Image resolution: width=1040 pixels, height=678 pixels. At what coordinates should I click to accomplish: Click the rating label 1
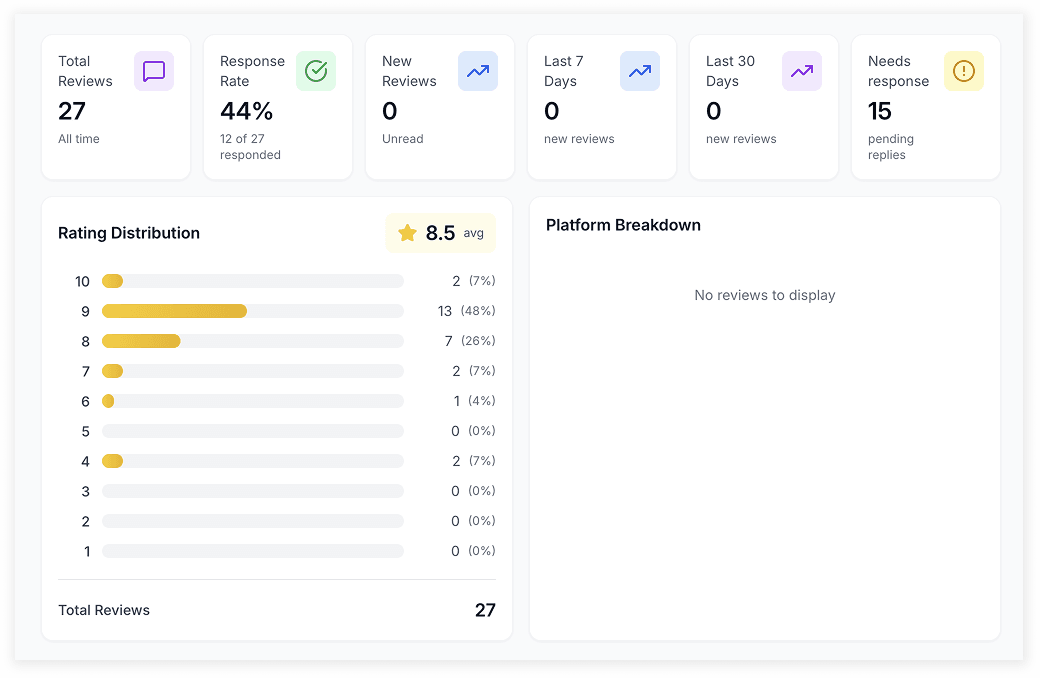point(87,551)
